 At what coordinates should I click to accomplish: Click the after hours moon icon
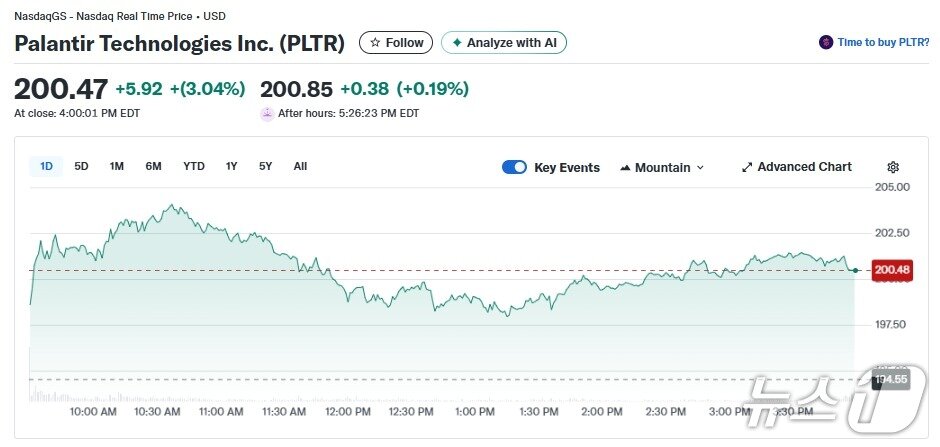click(x=267, y=113)
